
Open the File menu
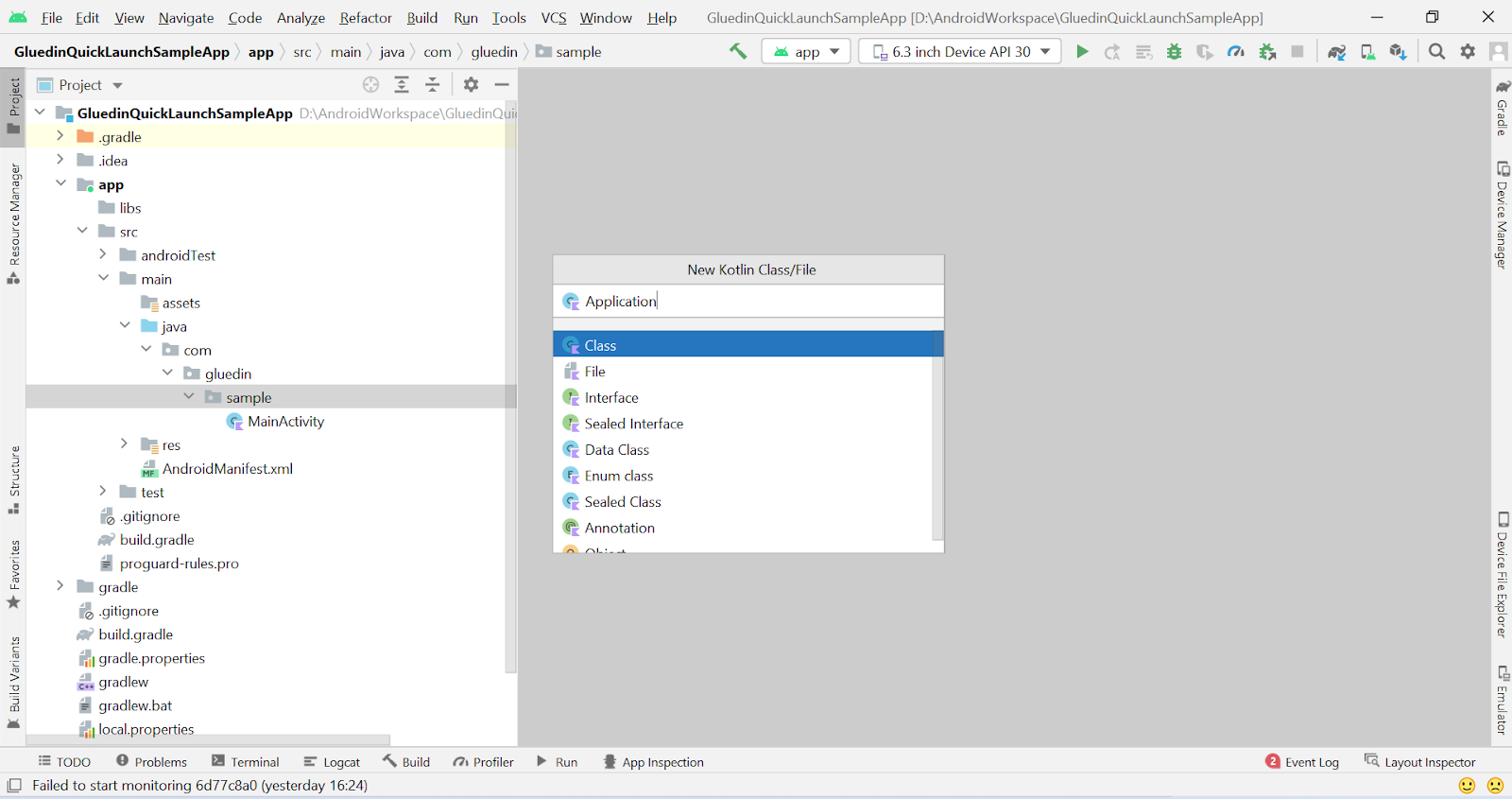coord(52,18)
